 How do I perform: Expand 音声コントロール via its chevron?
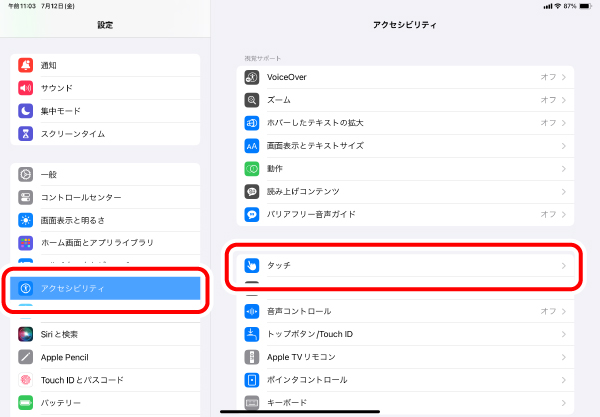564,311
